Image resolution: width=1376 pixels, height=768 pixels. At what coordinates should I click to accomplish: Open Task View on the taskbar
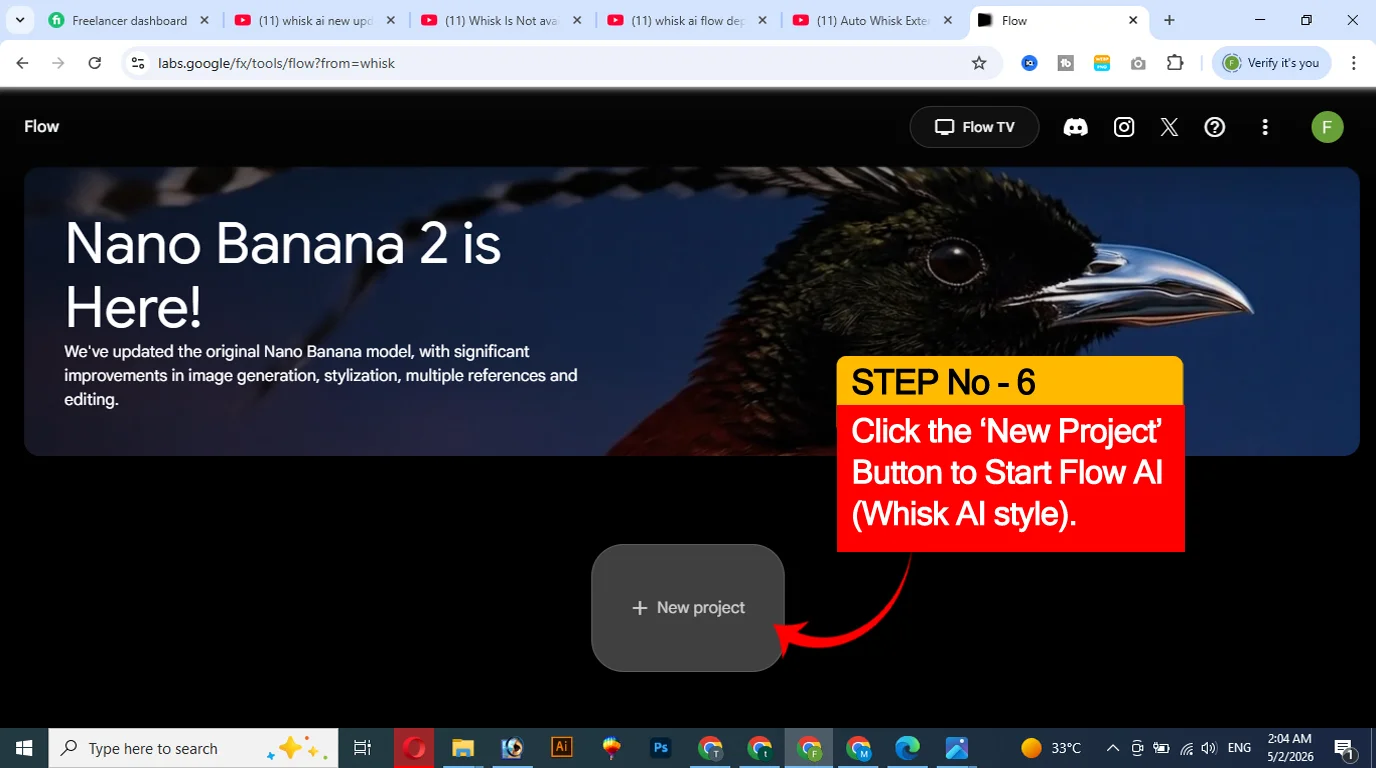click(x=363, y=748)
